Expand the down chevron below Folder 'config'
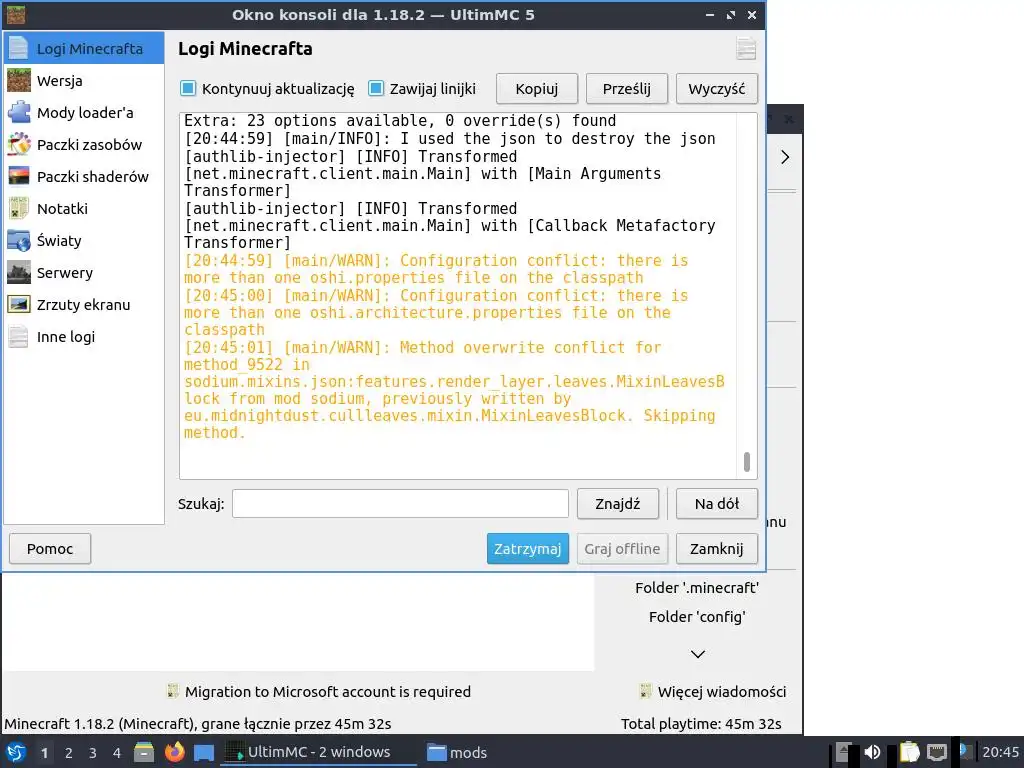This screenshot has height=768, width=1024. coord(697,654)
